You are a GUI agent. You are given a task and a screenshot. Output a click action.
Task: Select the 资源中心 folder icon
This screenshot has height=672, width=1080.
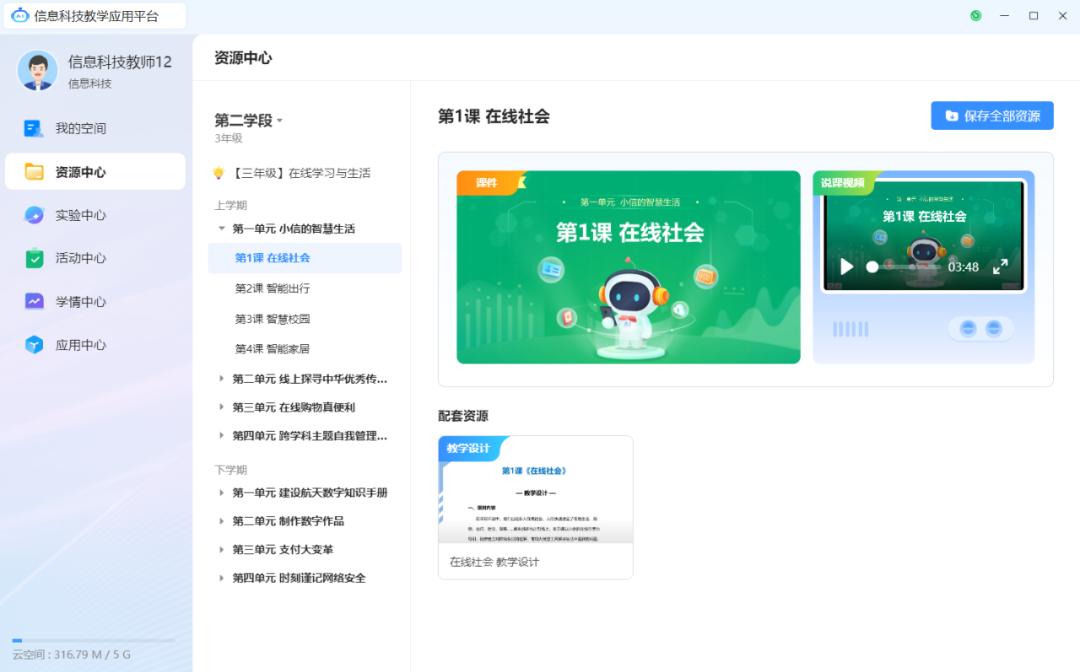(x=31, y=171)
